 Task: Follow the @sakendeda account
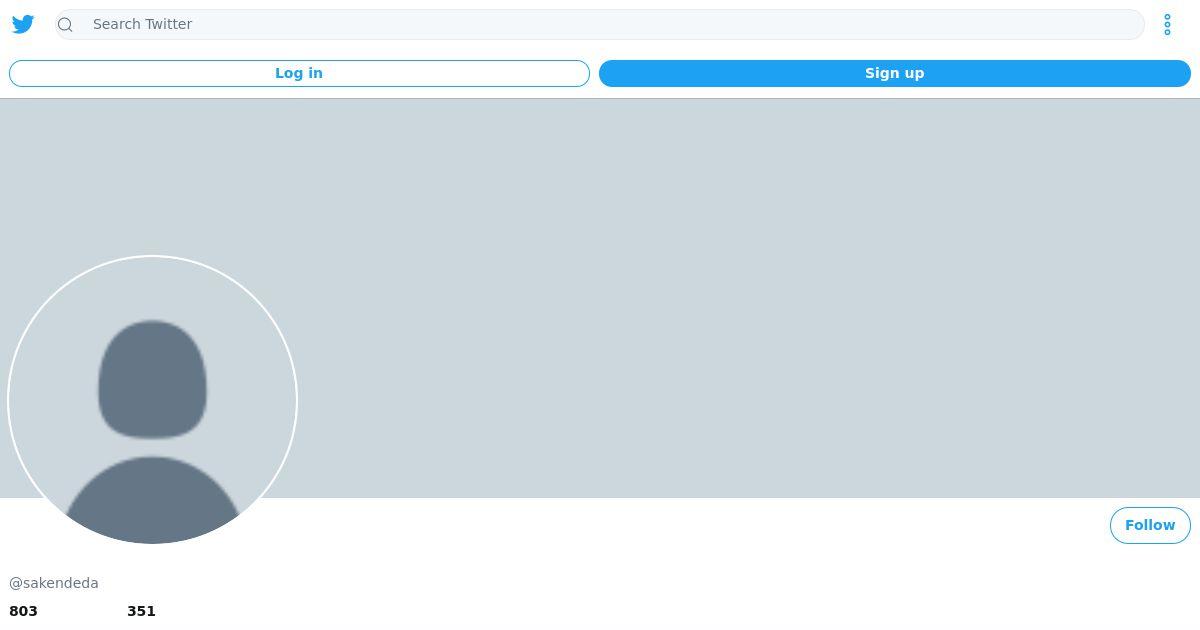click(x=1150, y=525)
